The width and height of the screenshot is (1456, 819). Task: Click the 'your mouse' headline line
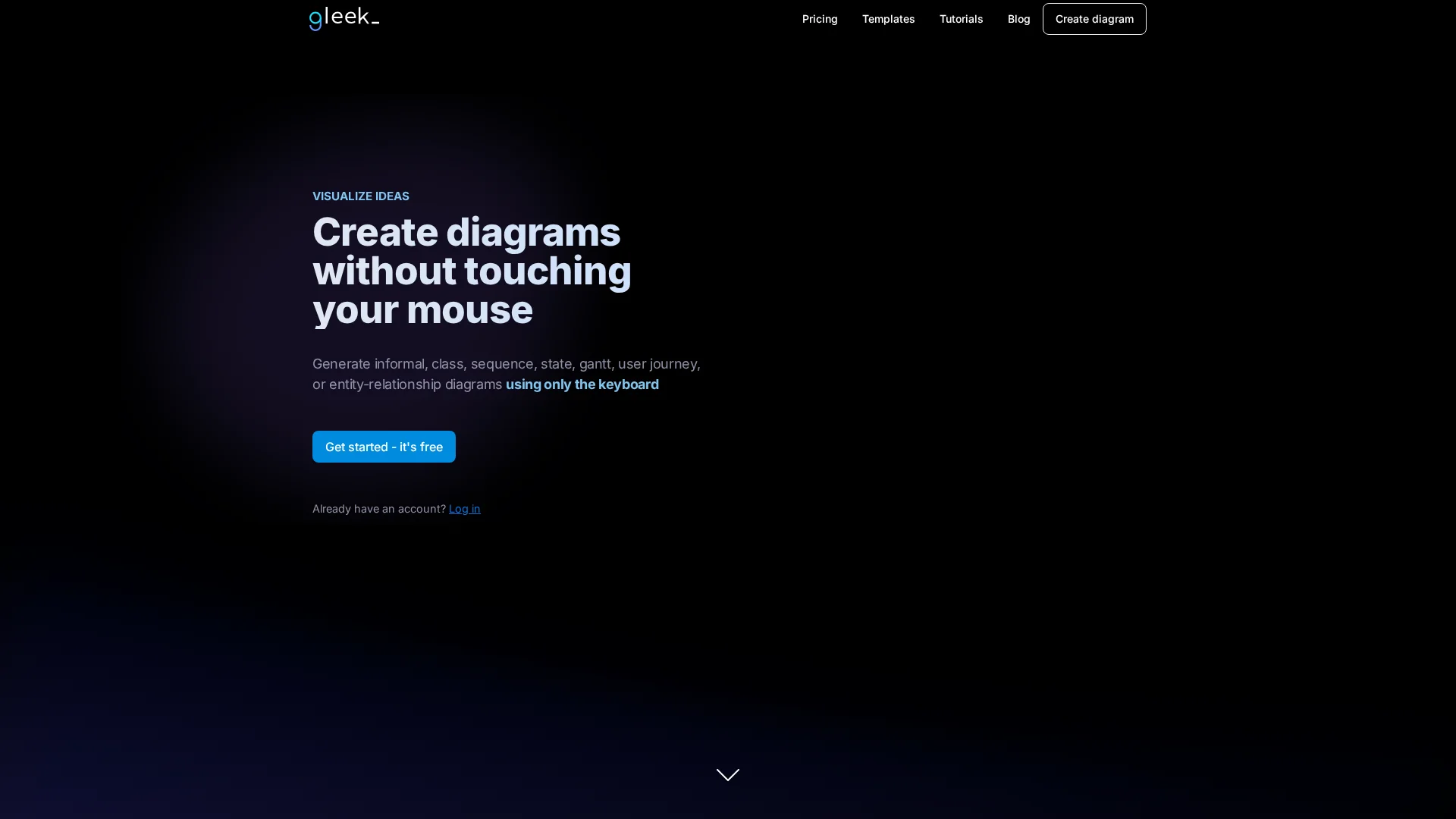422,309
